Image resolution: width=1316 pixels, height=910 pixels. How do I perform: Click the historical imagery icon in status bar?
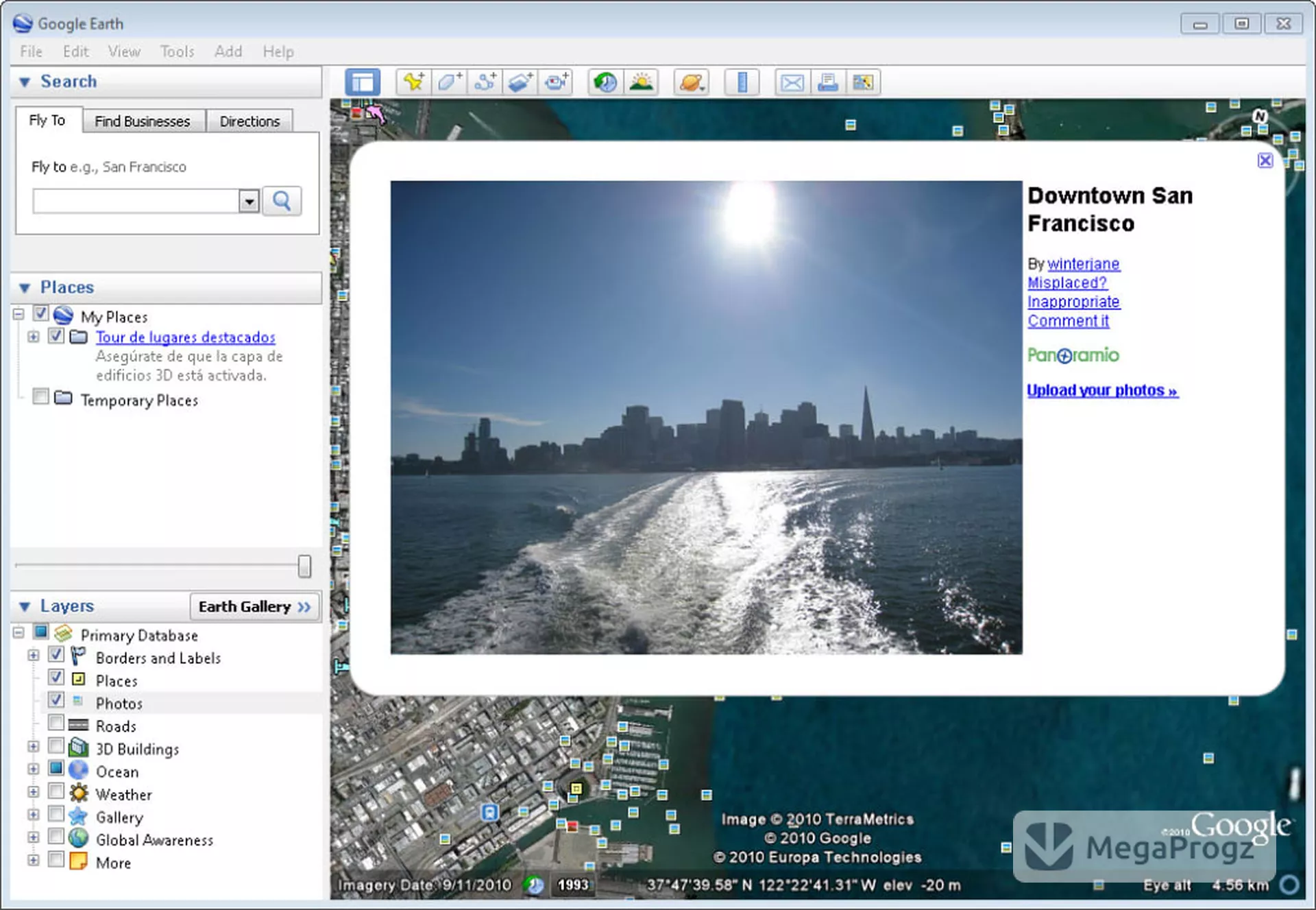(x=534, y=885)
